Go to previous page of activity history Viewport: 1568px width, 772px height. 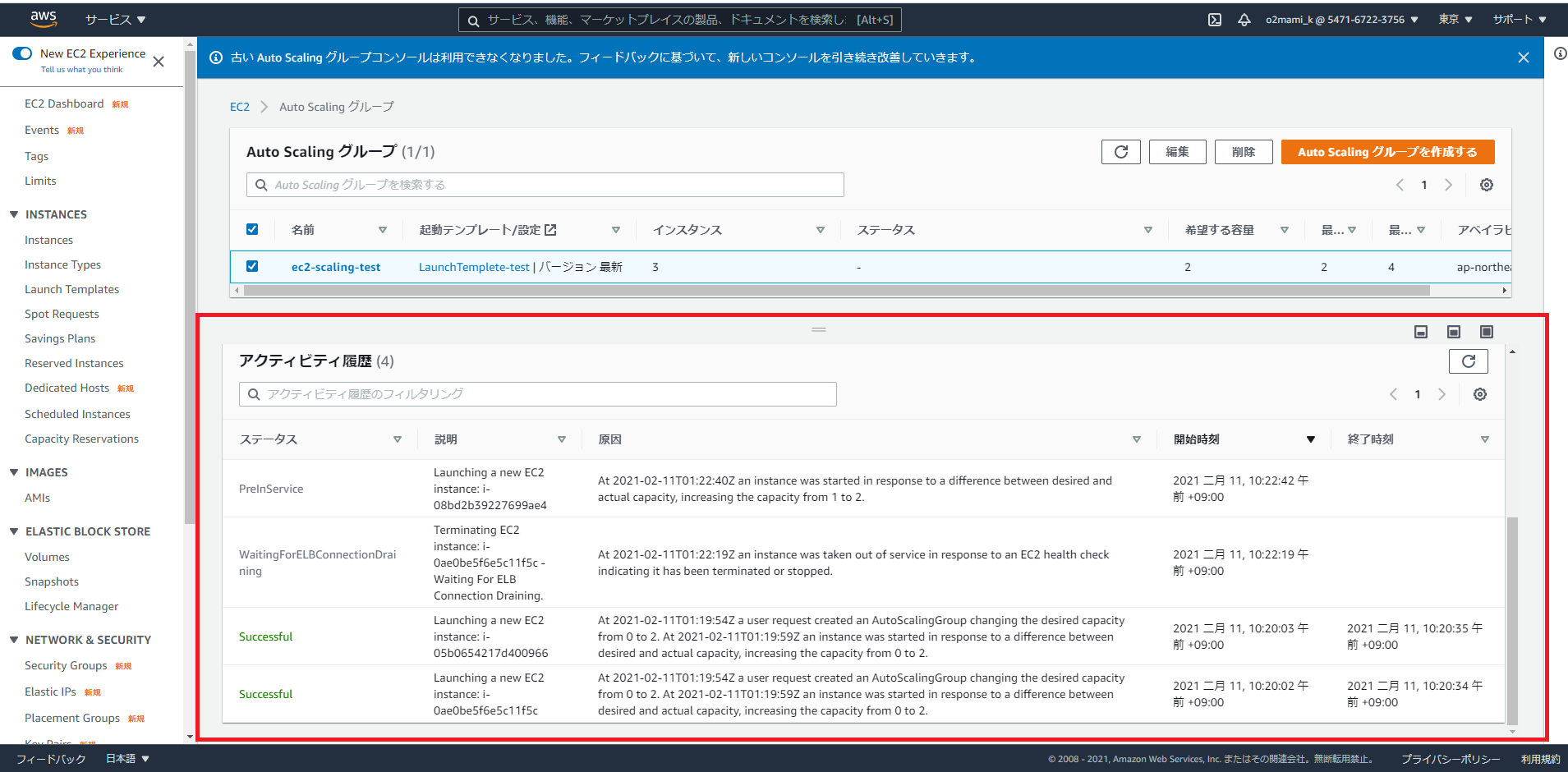click(1393, 394)
